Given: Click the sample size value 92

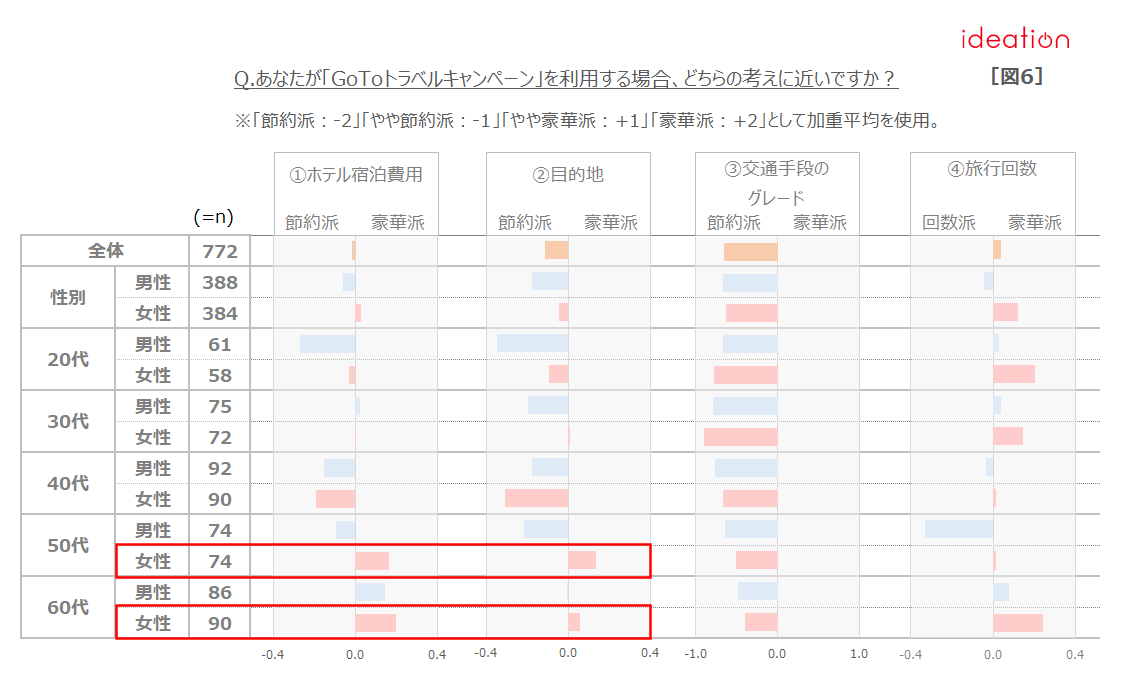Looking at the screenshot, I should tap(219, 469).
